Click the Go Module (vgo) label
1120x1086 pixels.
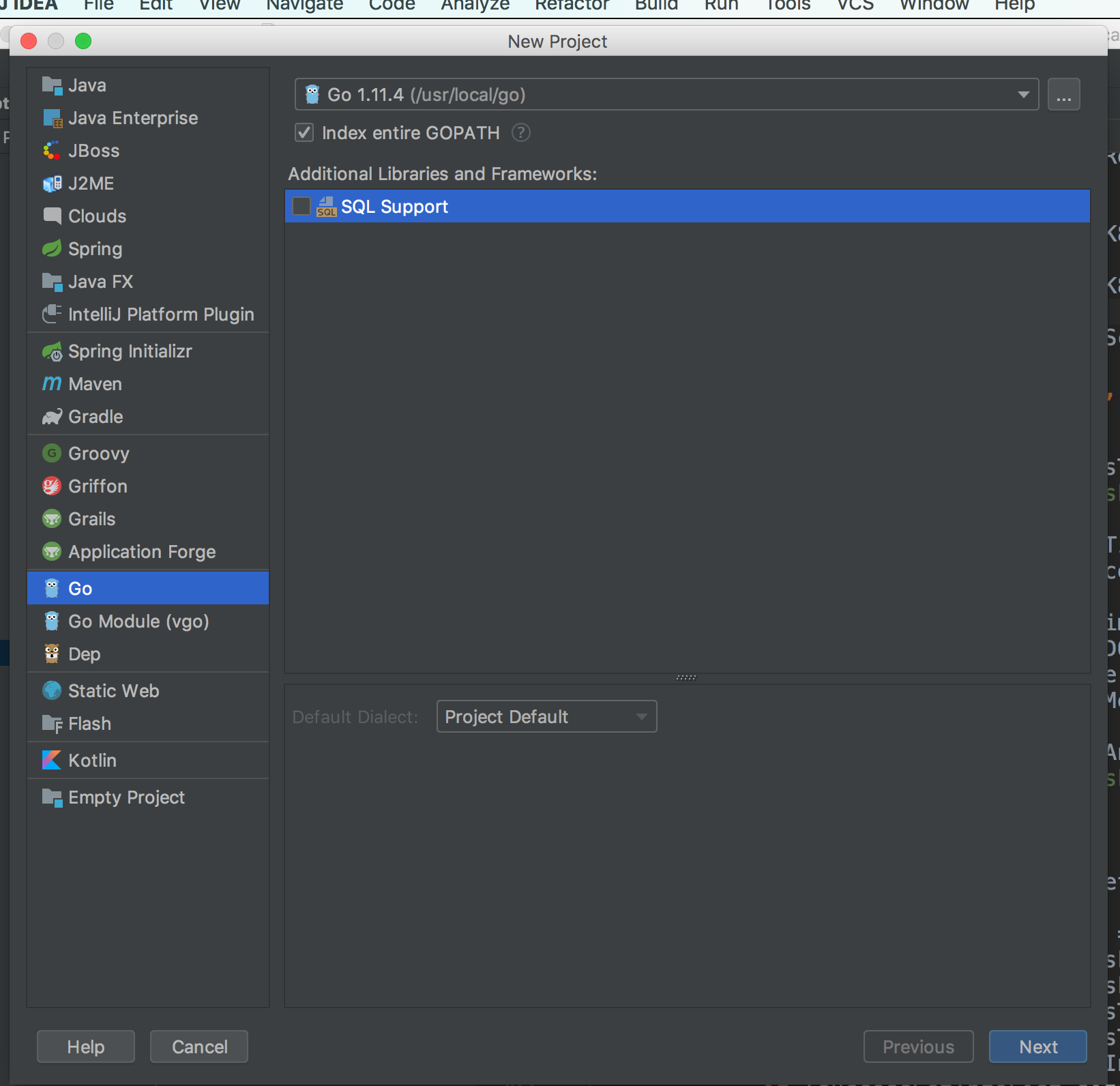click(x=138, y=621)
